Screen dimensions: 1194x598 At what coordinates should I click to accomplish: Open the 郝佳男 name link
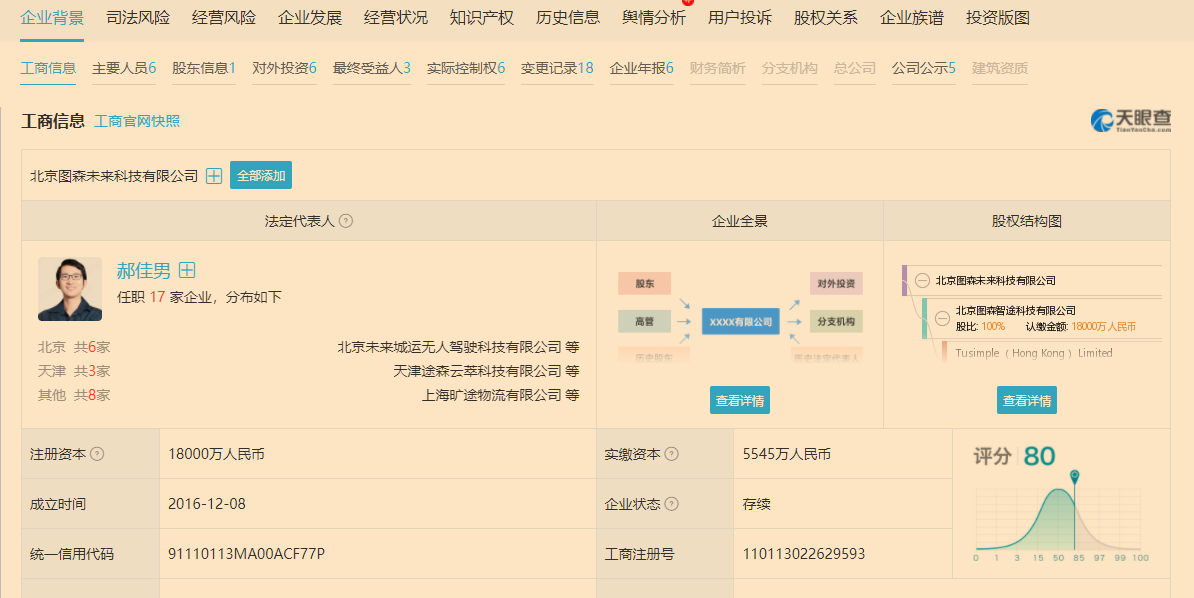click(144, 270)
